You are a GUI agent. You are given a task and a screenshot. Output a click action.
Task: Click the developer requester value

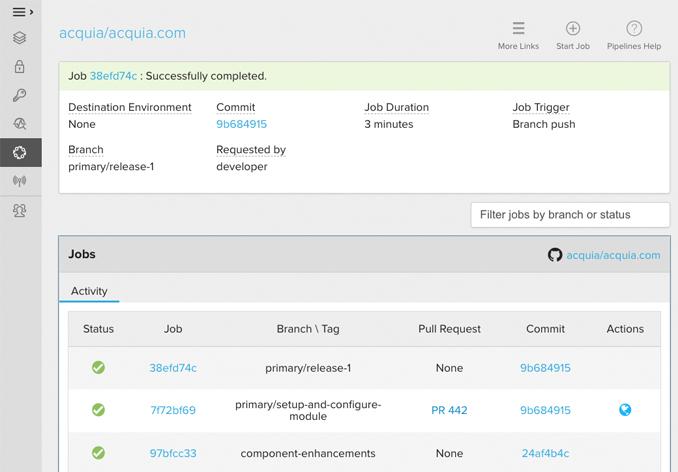(242, 167)
